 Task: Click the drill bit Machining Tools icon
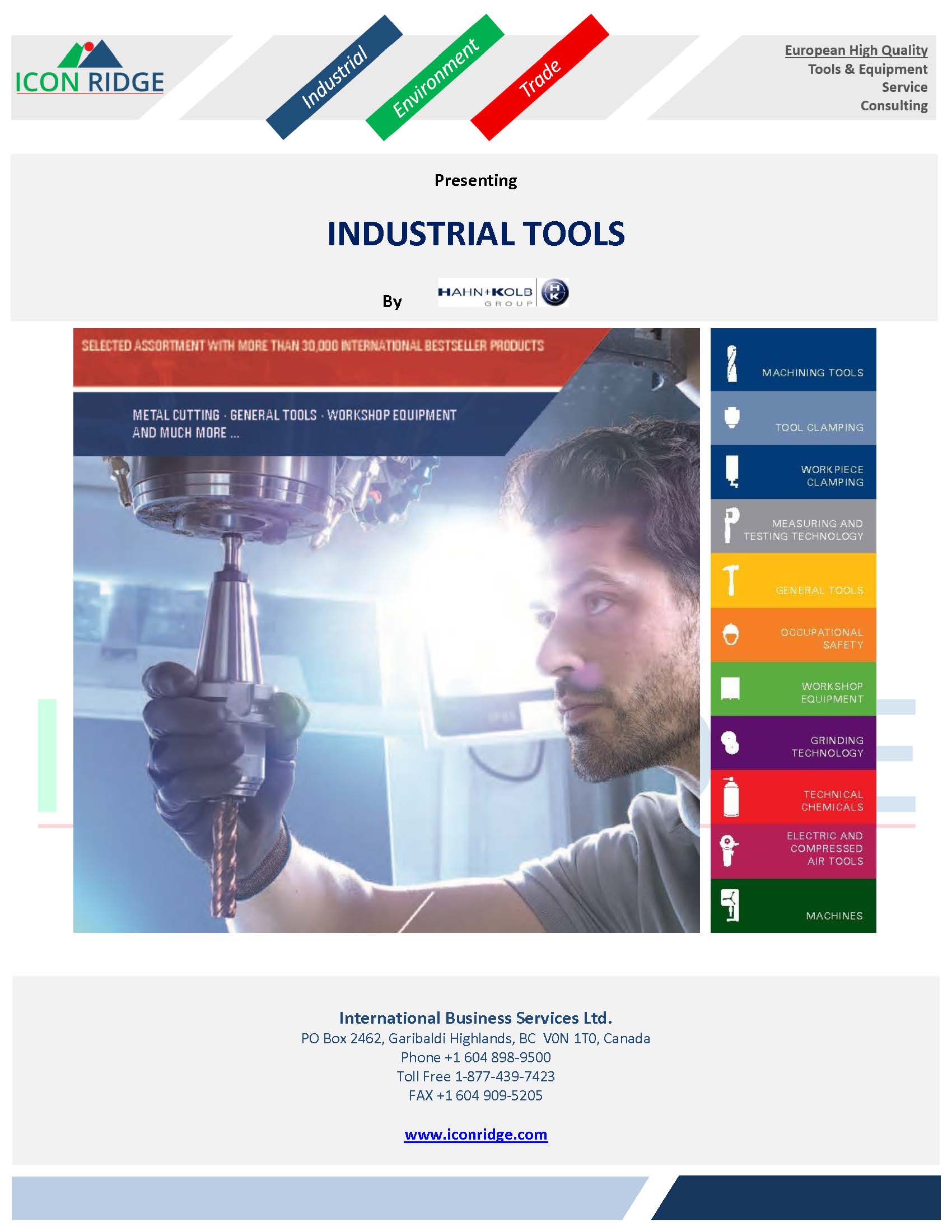pos(731,363)
